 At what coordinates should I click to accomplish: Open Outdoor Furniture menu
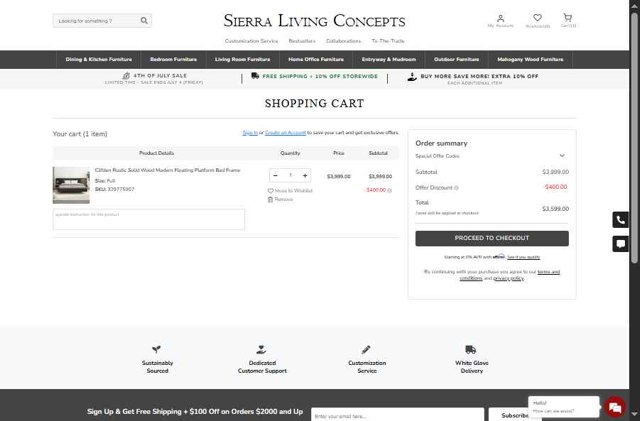(456, 60)
